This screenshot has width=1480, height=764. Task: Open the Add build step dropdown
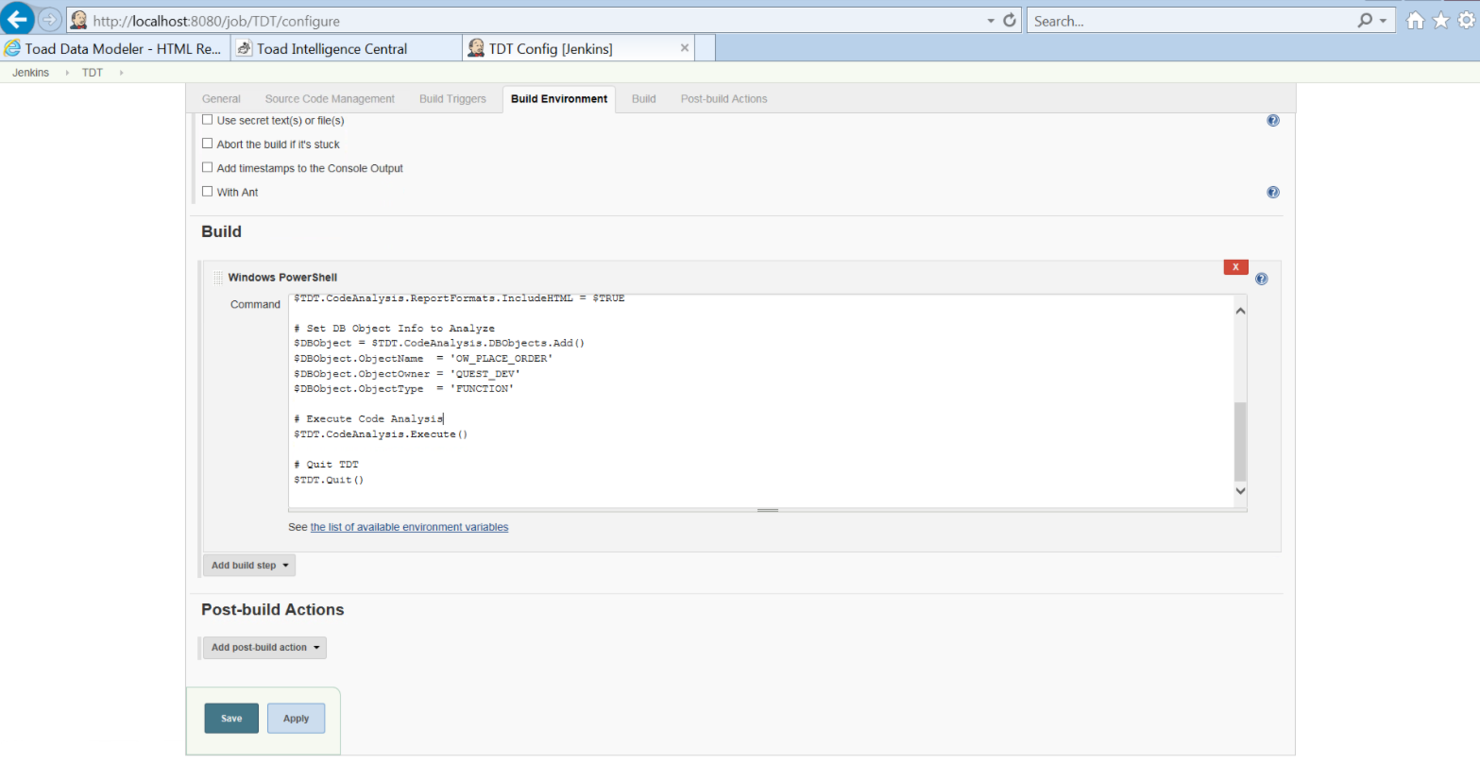[x=248, y=564]
